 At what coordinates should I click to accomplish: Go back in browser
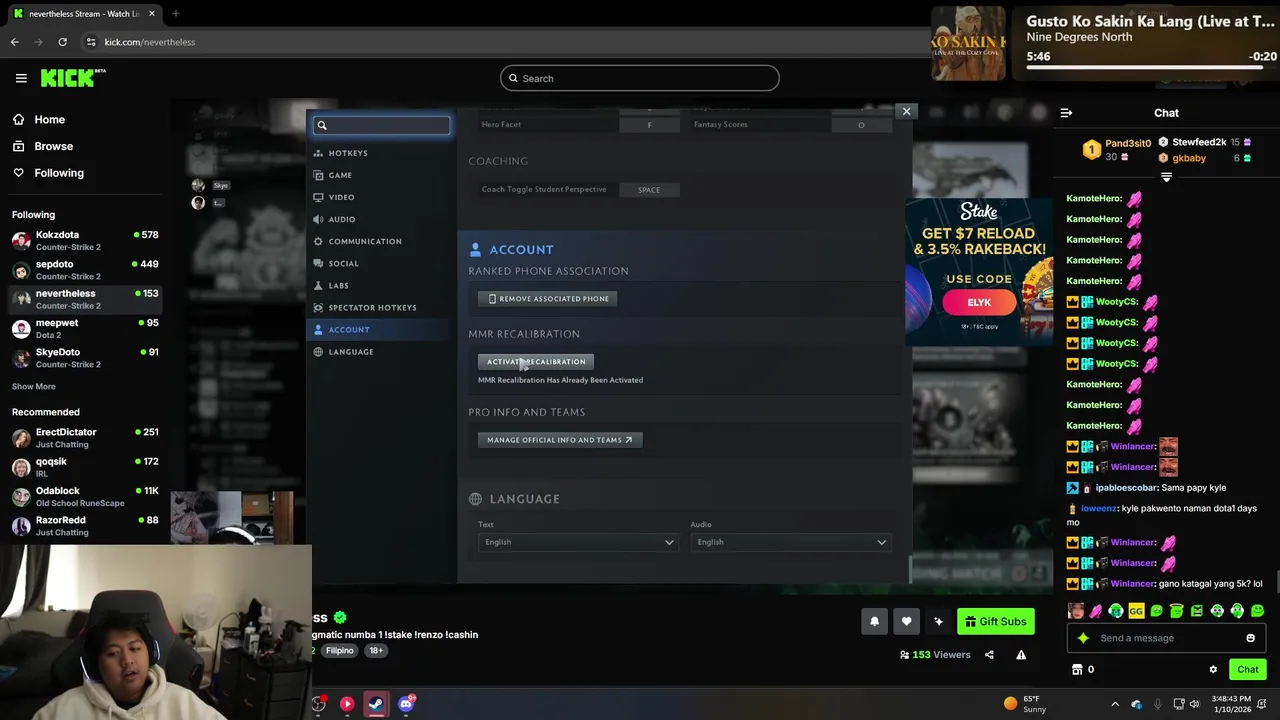[x=15, y=42]
